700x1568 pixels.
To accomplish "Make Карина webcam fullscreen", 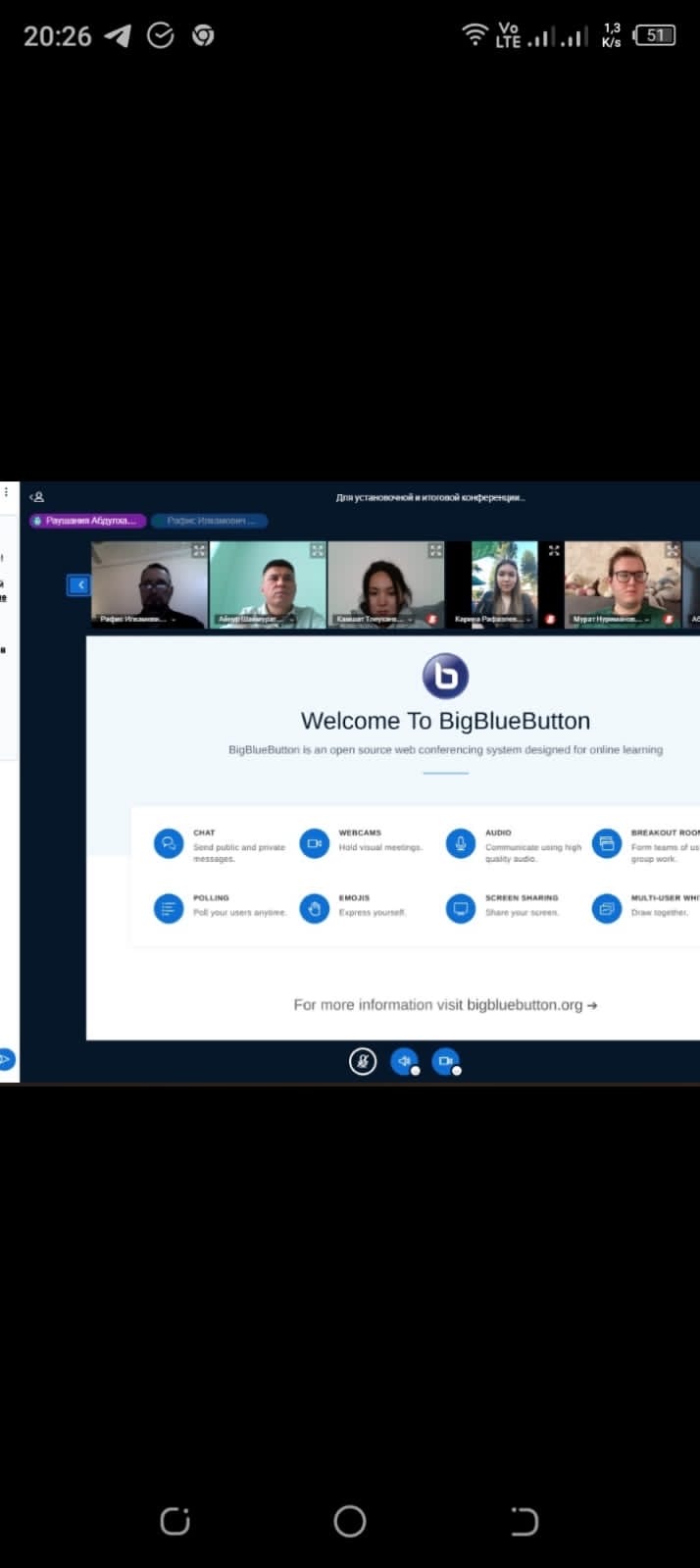I will (x=554, y=551).
